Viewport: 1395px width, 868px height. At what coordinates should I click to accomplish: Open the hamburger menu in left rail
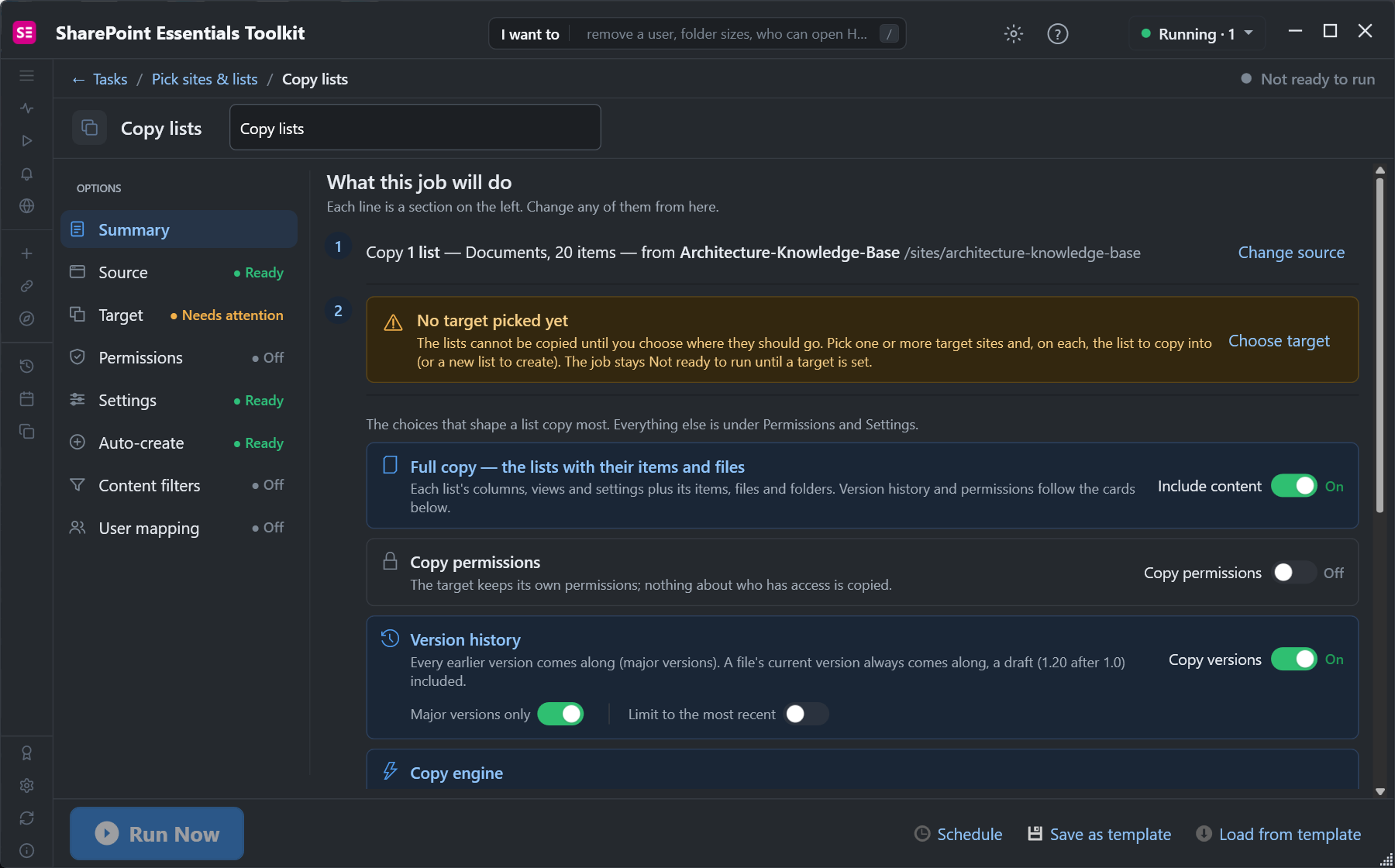26,76
